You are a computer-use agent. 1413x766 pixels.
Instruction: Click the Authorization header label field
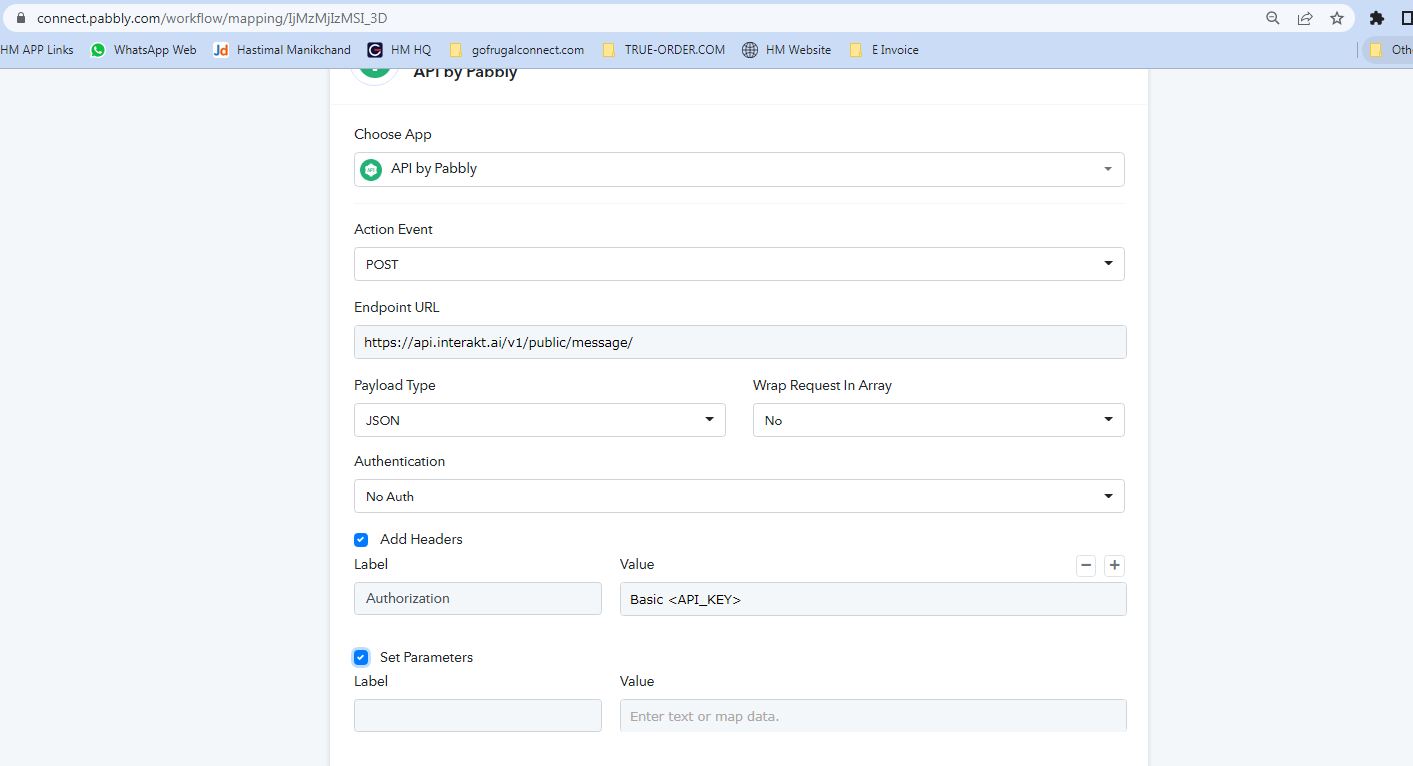click(478, 598)
